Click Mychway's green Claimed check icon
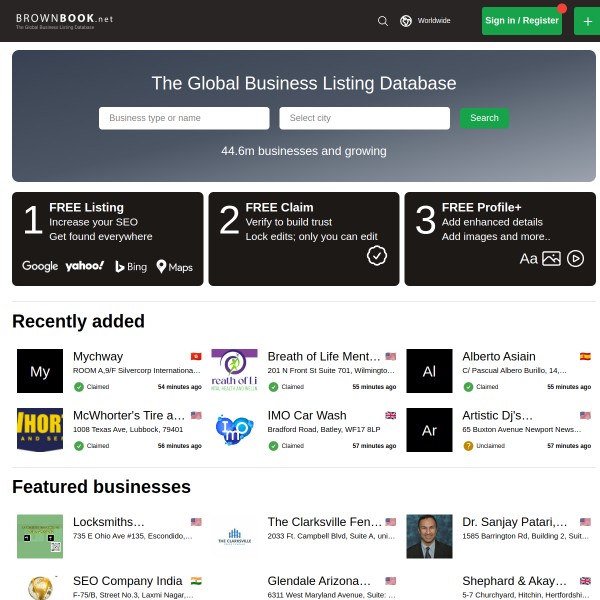This screenshot has height=600, width=600. [x=79, y=387]
